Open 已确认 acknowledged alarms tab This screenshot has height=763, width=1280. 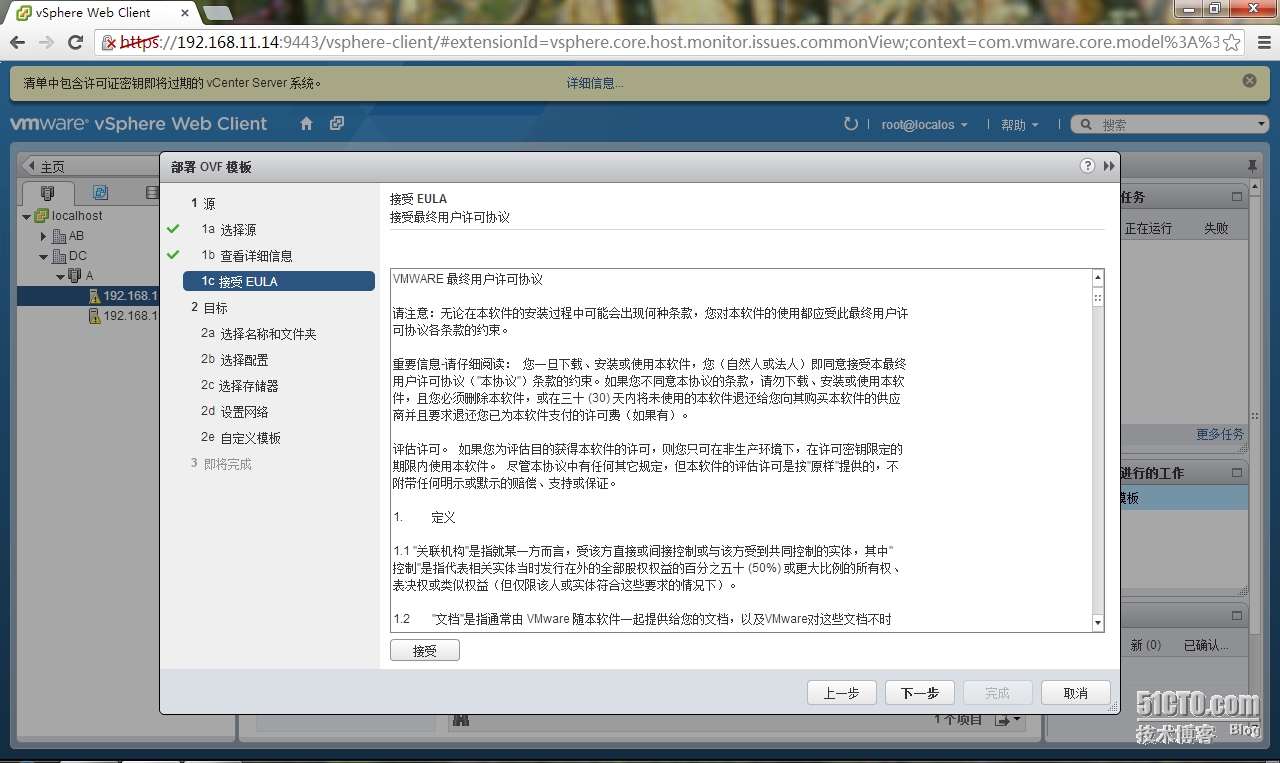coord(1206,645)
